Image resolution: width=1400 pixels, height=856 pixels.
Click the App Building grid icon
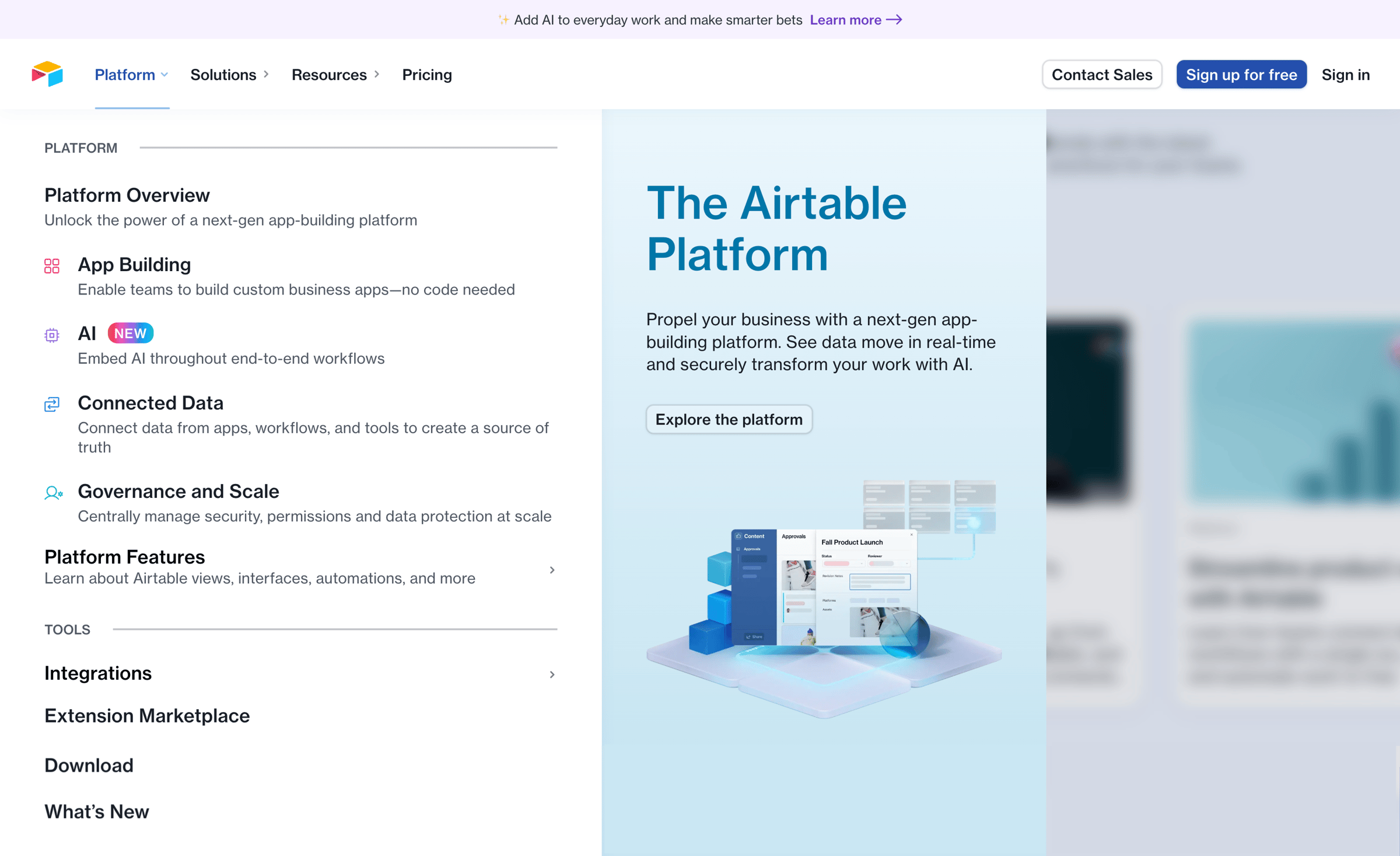(52, 266)
